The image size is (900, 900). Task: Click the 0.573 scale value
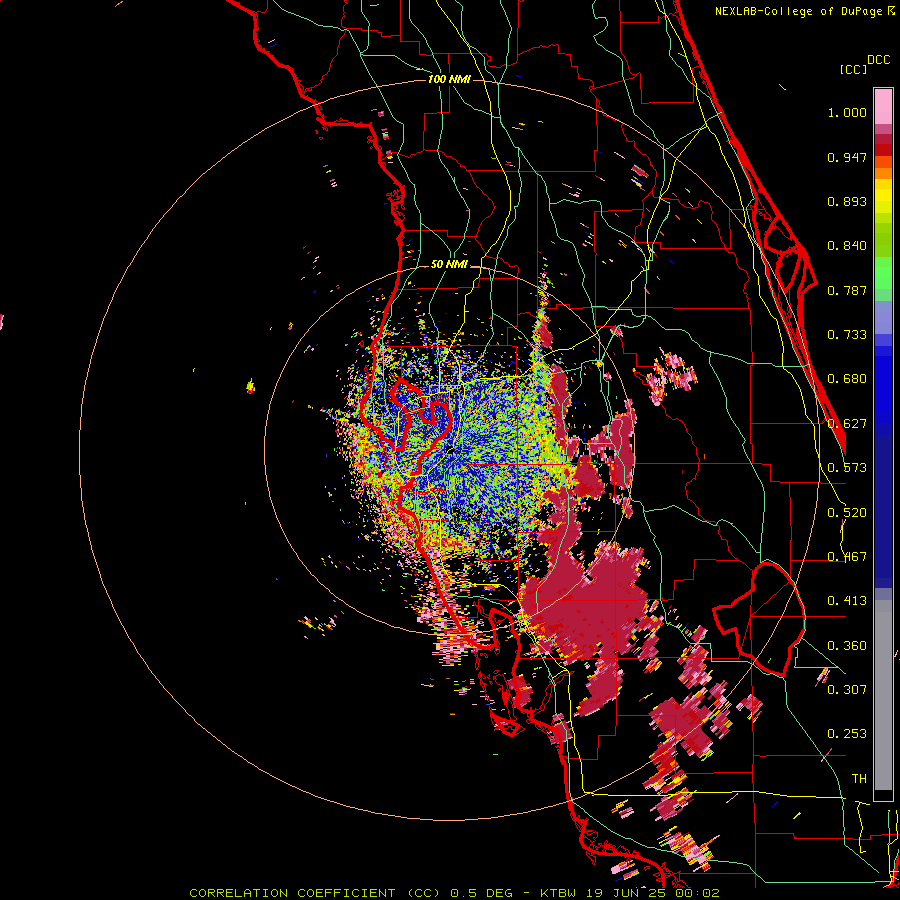pos(847,468)
